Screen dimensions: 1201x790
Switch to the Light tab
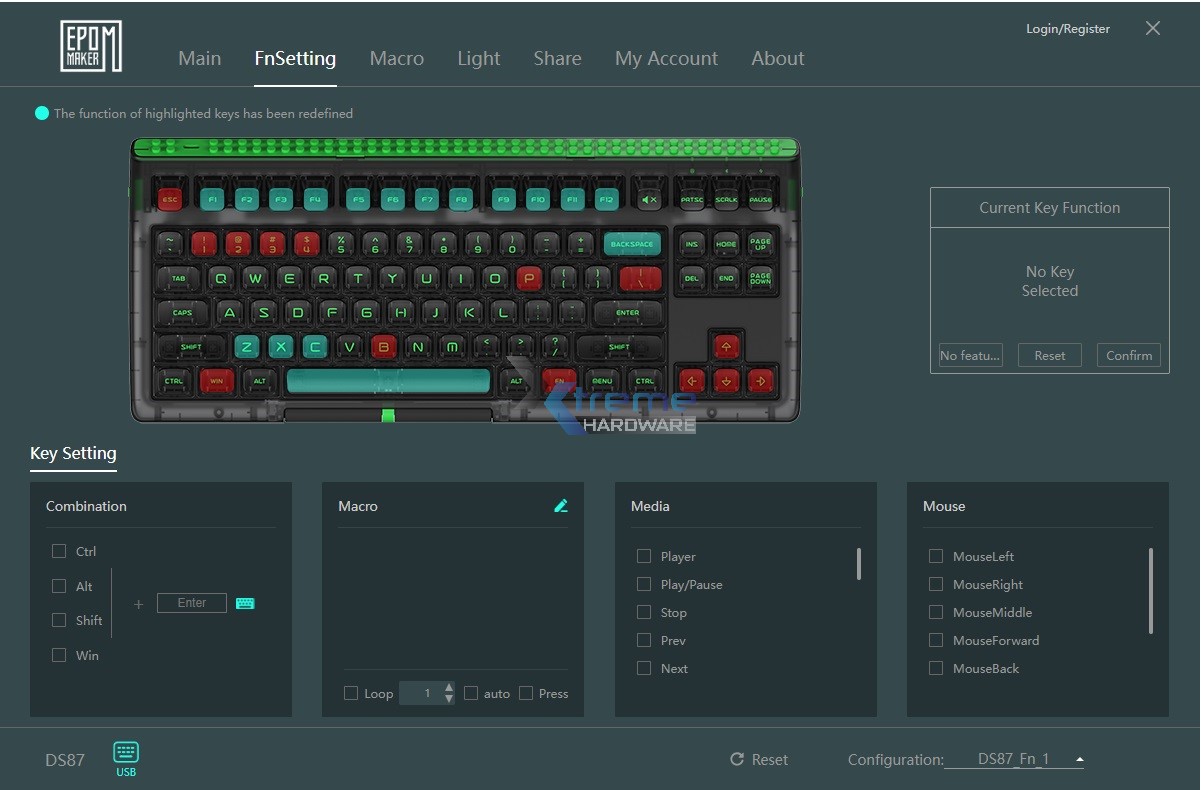tap(478, 58)
